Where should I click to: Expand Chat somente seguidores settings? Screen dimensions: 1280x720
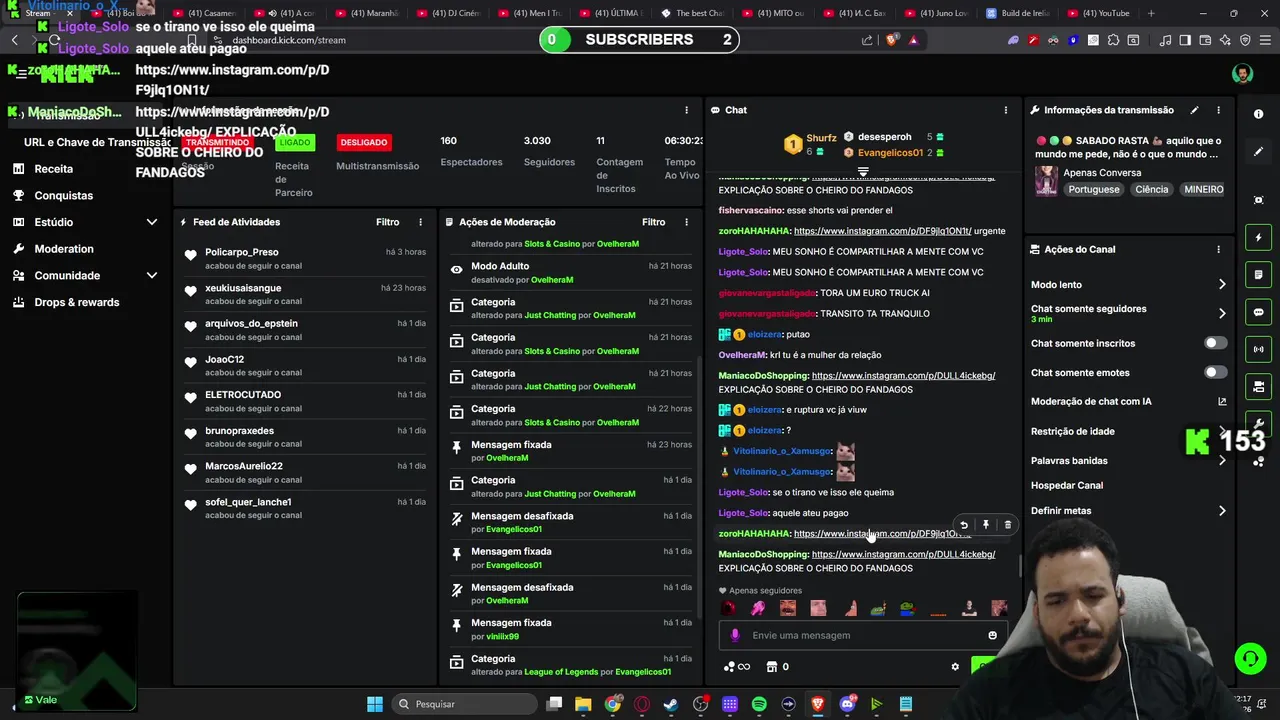pyautogui.click(x=1221, y=313)
